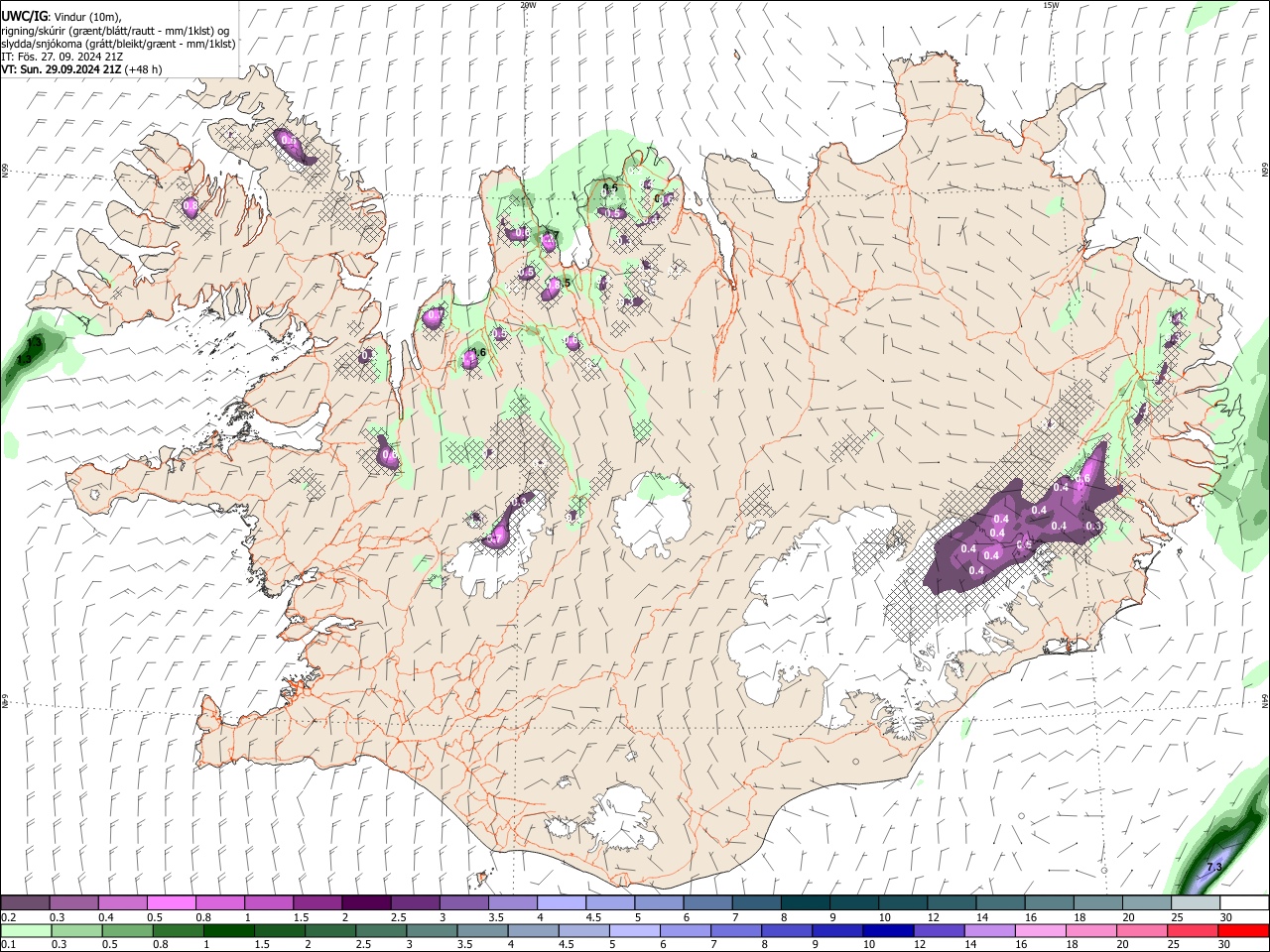This screenshot has width=1270, height=952.
Task: Click the deep blue 10 swatch in the lower legend
Action: [x=887, y=930]
